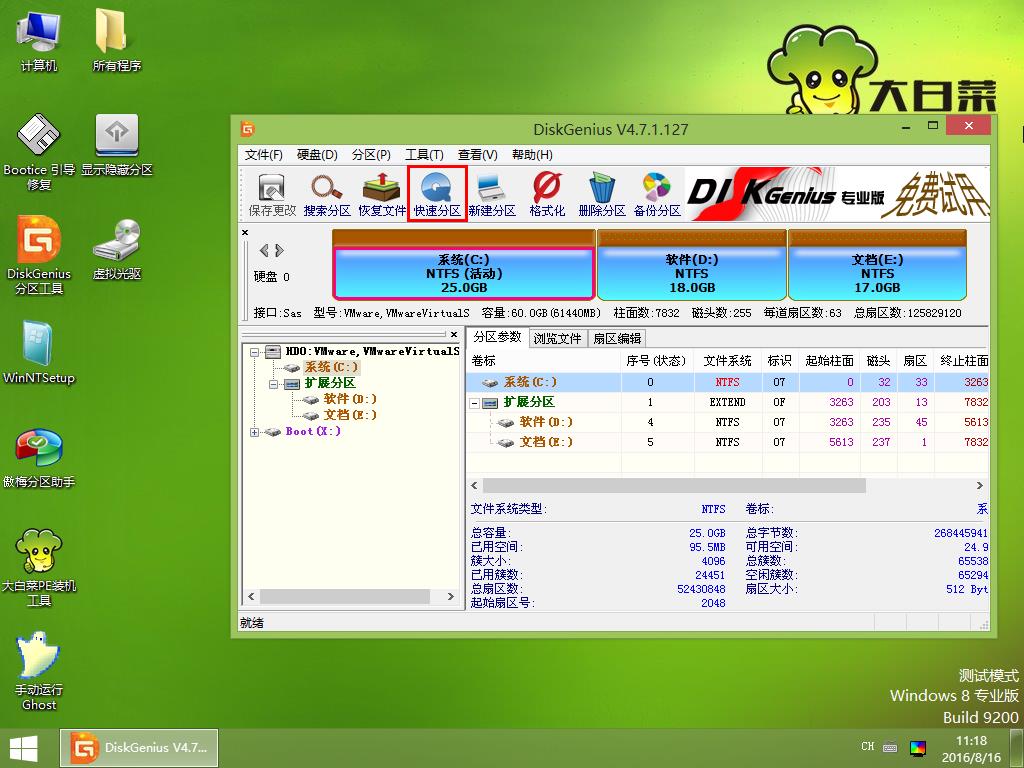
Task: Open the WinNTSetup desktop shortcut
Action: coord(39,354)
